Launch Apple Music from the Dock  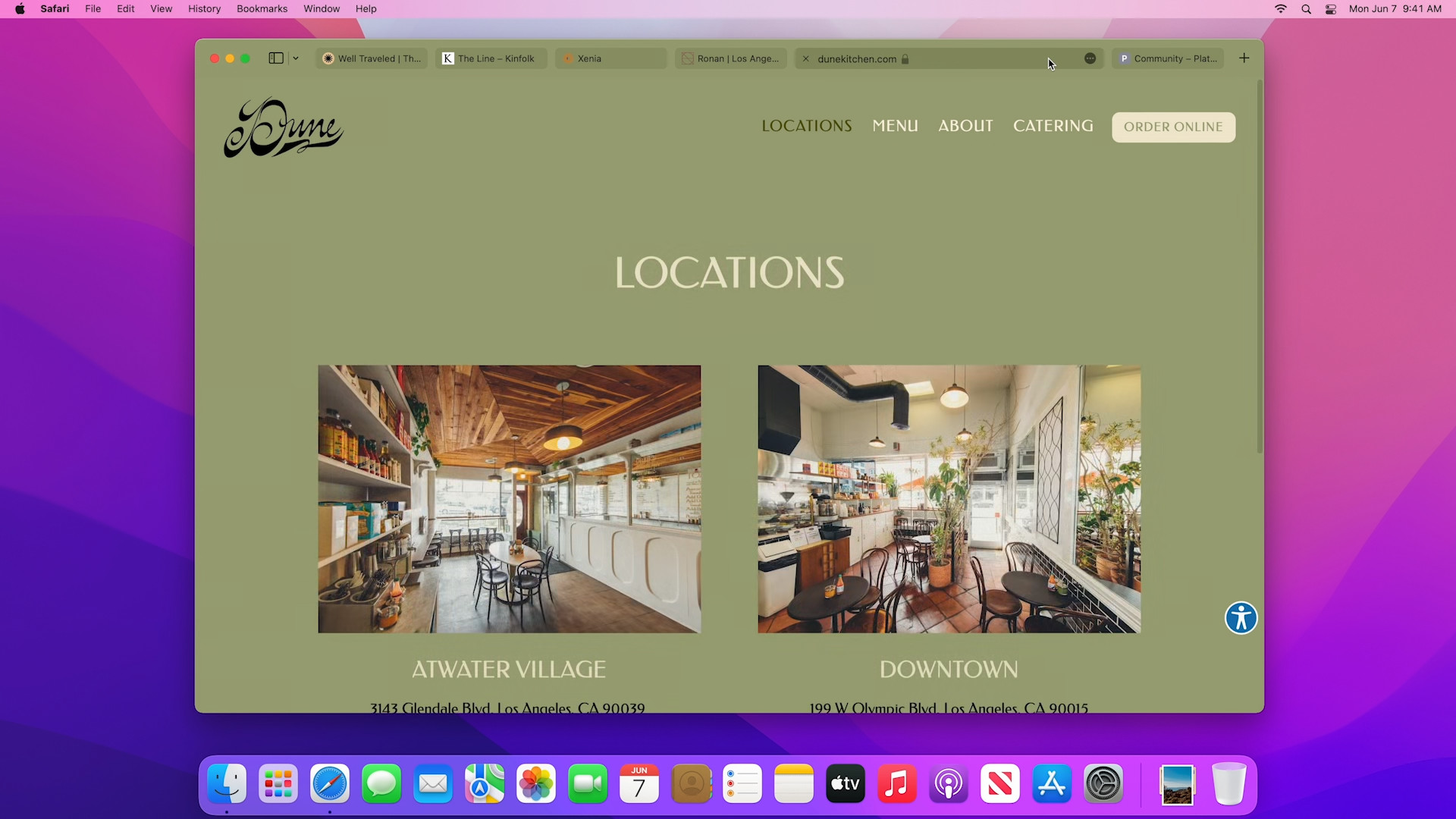point(896,784)
